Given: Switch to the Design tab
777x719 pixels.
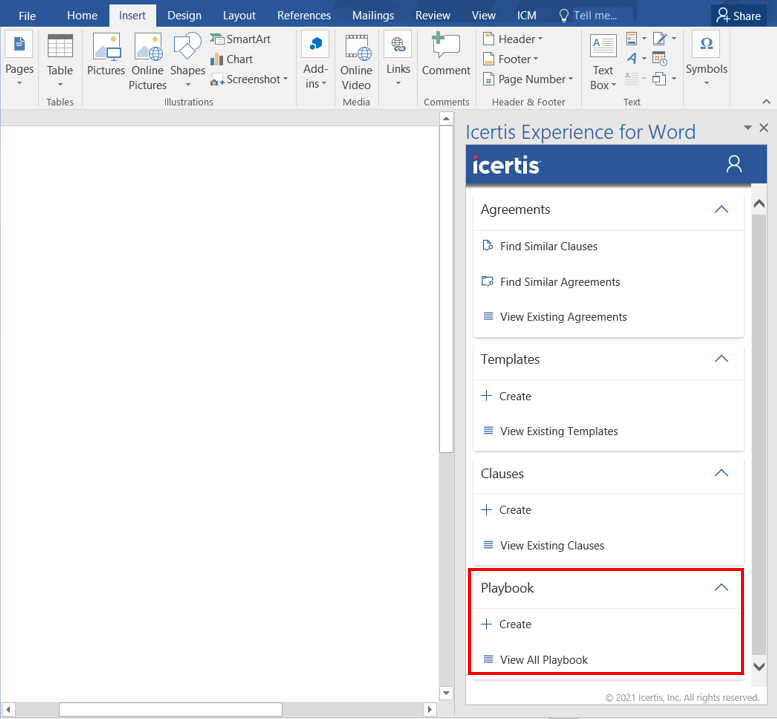Looking at the screenshot, I should click(184, 15).
